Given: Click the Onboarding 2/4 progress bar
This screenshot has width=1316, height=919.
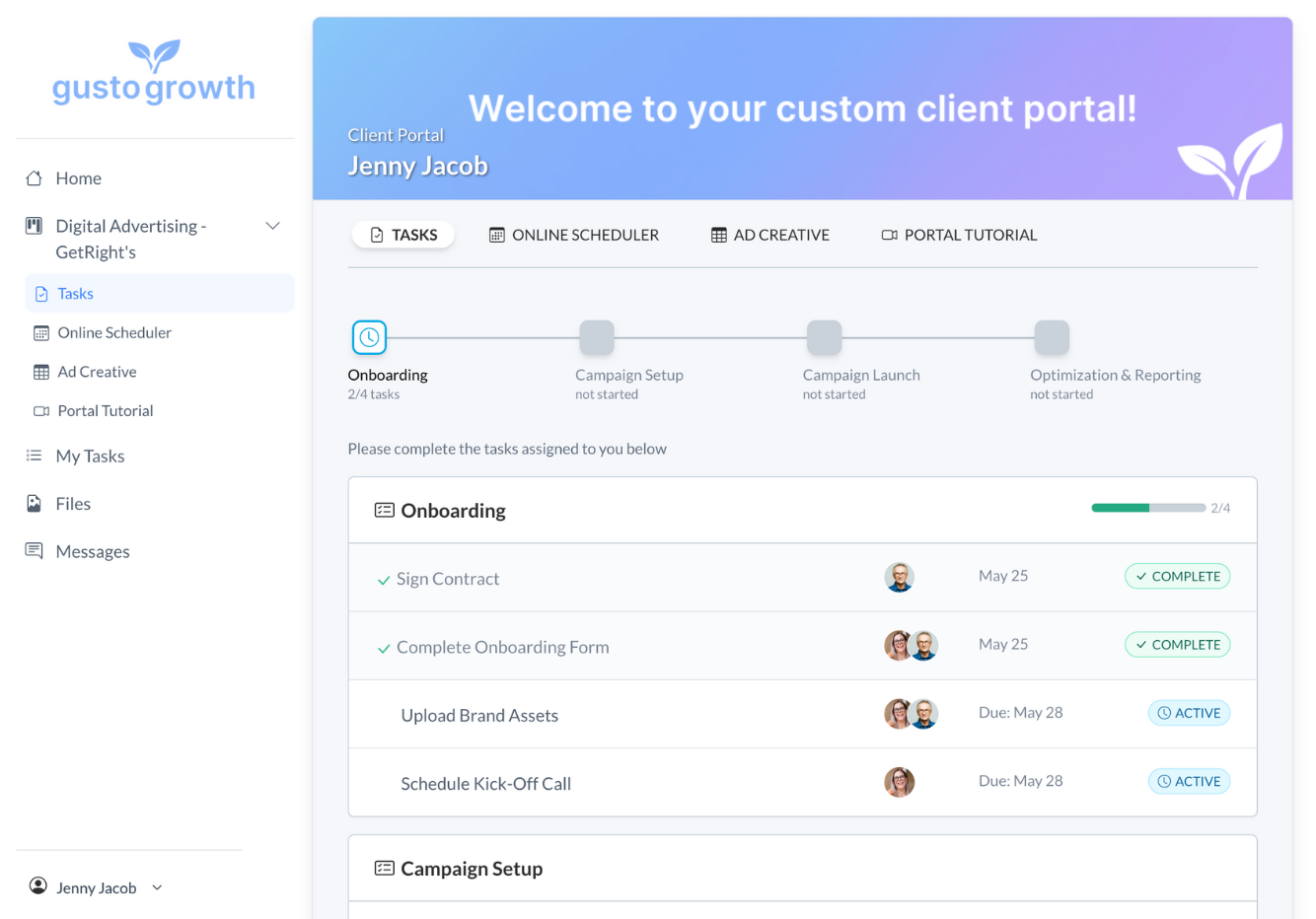Looking at the screenshot, I should click(x=1148, y=508).
